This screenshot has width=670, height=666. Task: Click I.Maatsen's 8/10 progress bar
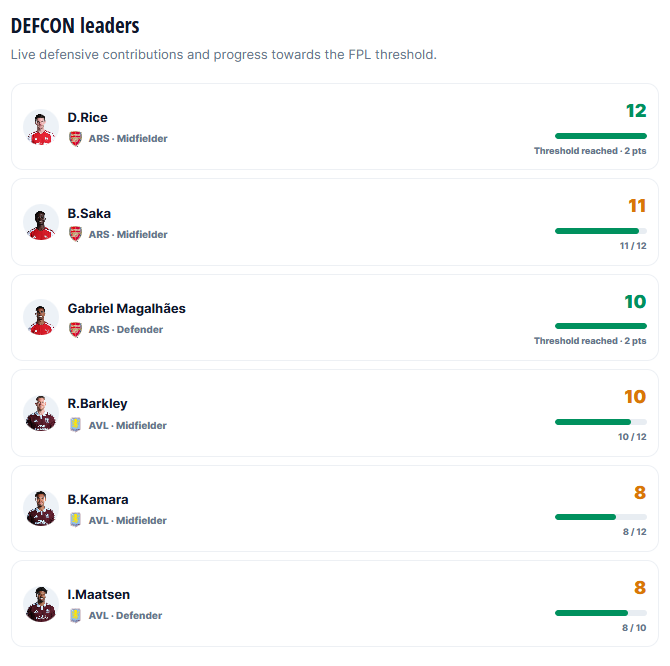click(601, 613)
